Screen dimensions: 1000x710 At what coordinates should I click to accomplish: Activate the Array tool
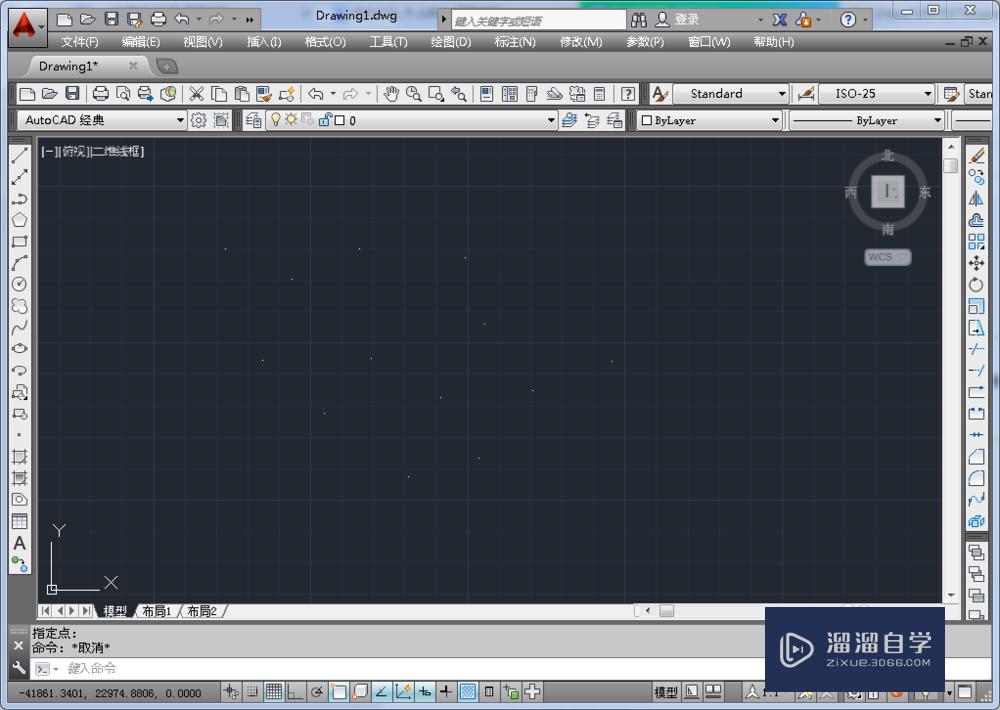976,241
